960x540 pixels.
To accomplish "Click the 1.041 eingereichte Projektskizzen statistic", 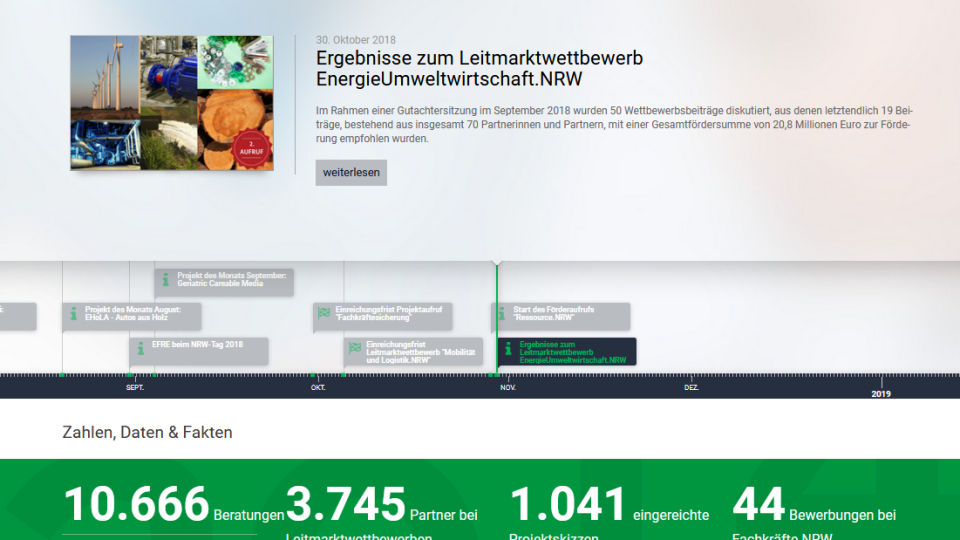I will (x=609, y=512).
